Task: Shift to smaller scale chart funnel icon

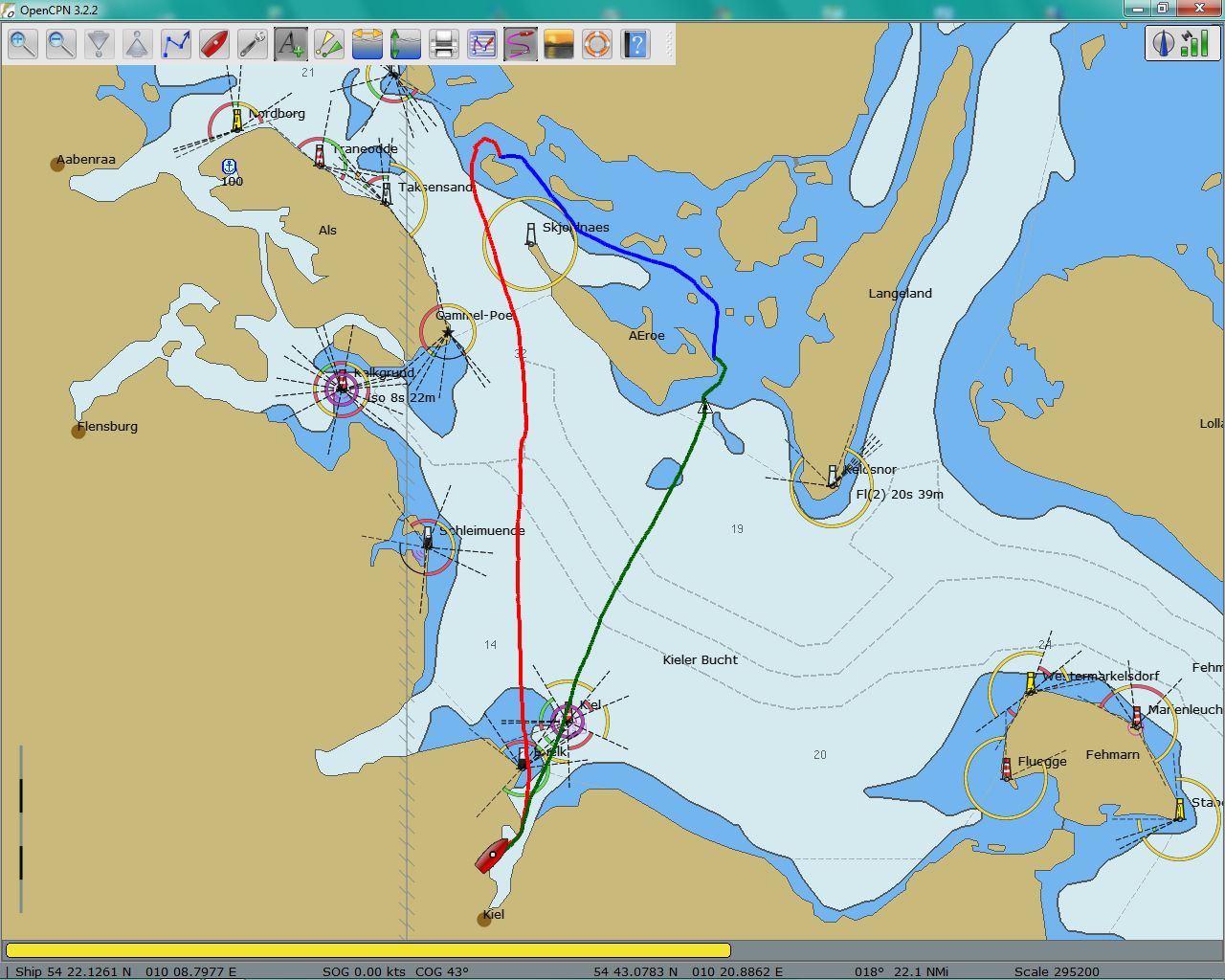Action: click(x=100, y=44)
